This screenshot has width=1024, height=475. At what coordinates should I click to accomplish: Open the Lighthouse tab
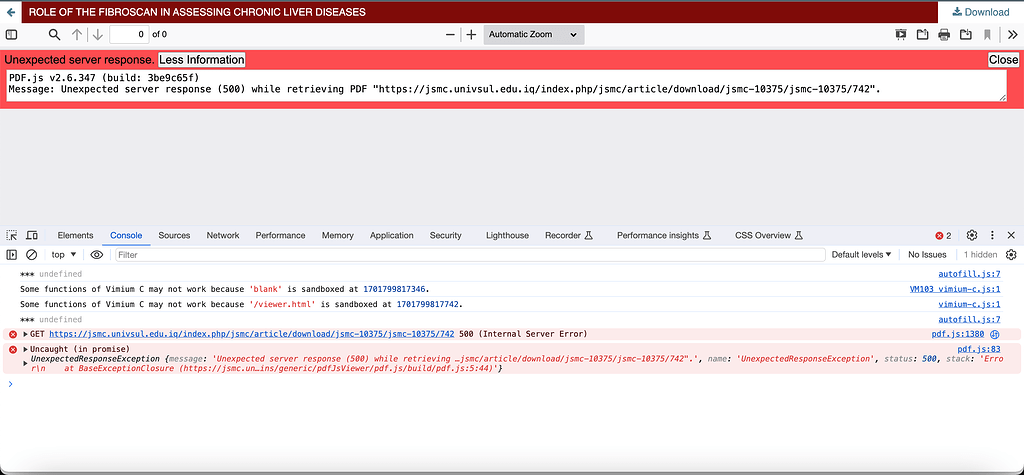[x=507, y=235]
